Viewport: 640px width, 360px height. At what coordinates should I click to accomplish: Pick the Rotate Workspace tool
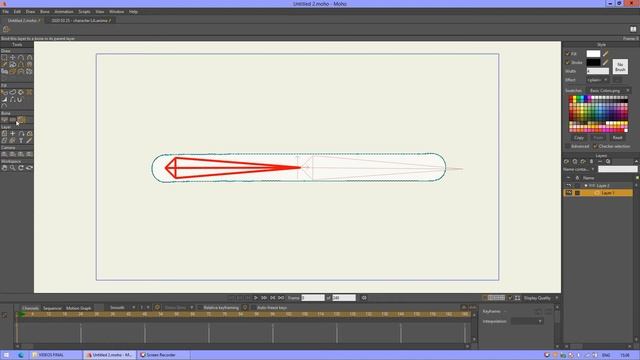(x=21, y=168)
